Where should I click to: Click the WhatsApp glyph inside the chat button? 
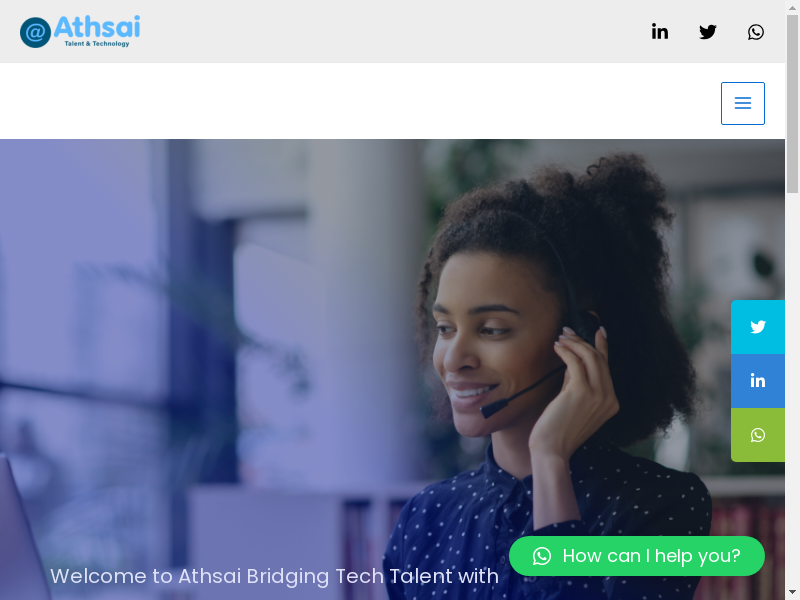click(x=542, y=556)
